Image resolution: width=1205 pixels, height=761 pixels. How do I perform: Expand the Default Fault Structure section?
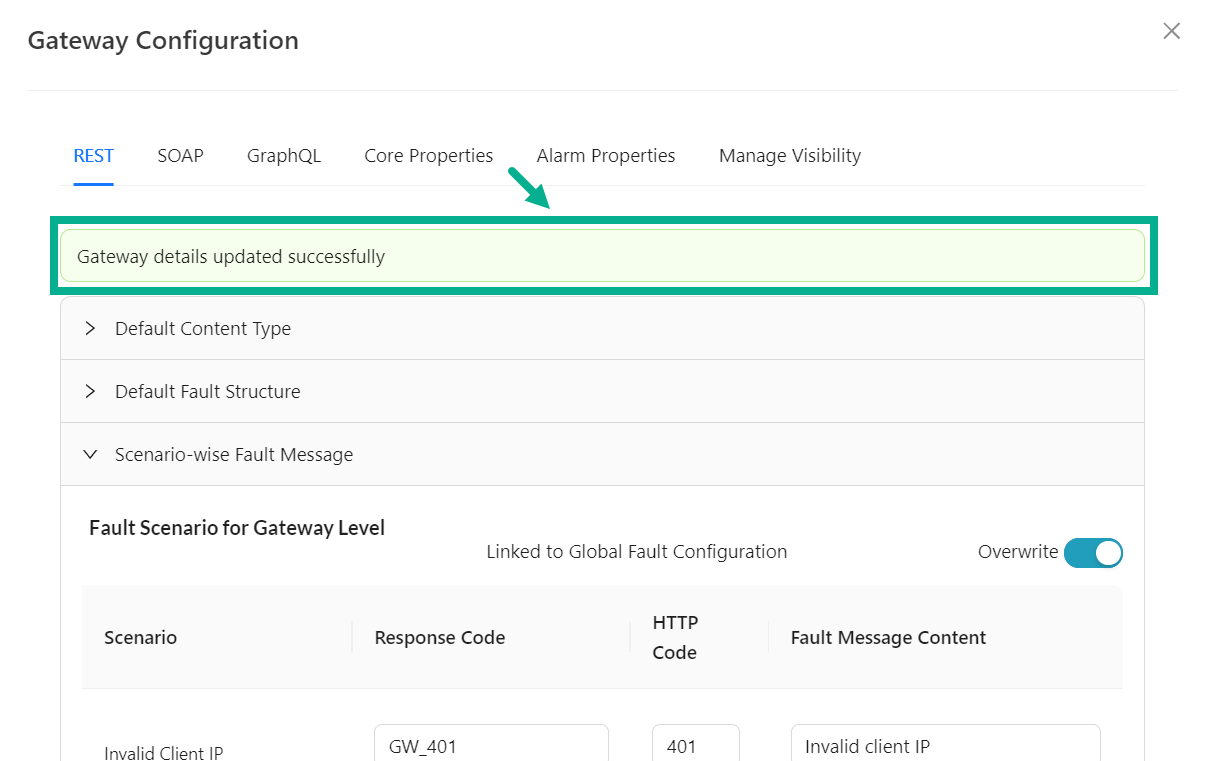pos(207,392)
